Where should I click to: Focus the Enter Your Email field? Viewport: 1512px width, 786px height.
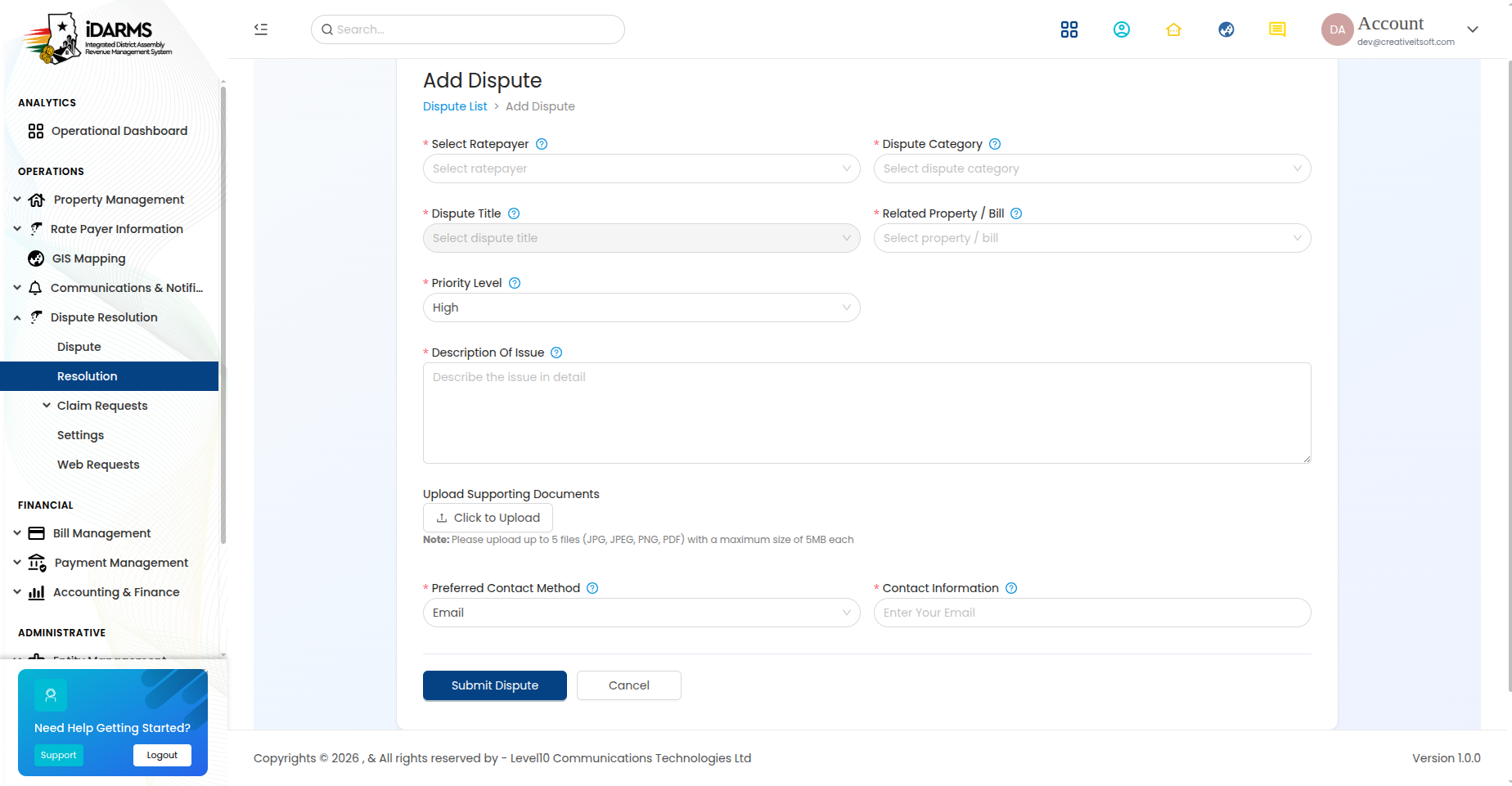pyautogui.click(x=1092, y=613)
